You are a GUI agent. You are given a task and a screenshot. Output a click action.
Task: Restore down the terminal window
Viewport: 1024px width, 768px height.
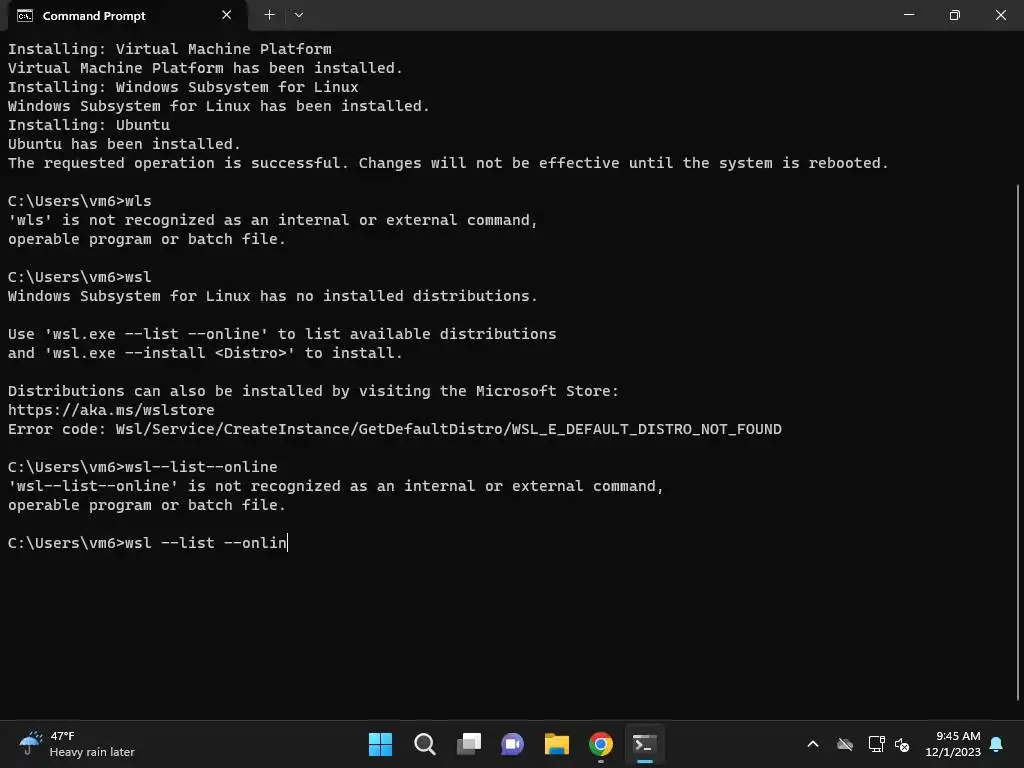click(x=954, y=15)
